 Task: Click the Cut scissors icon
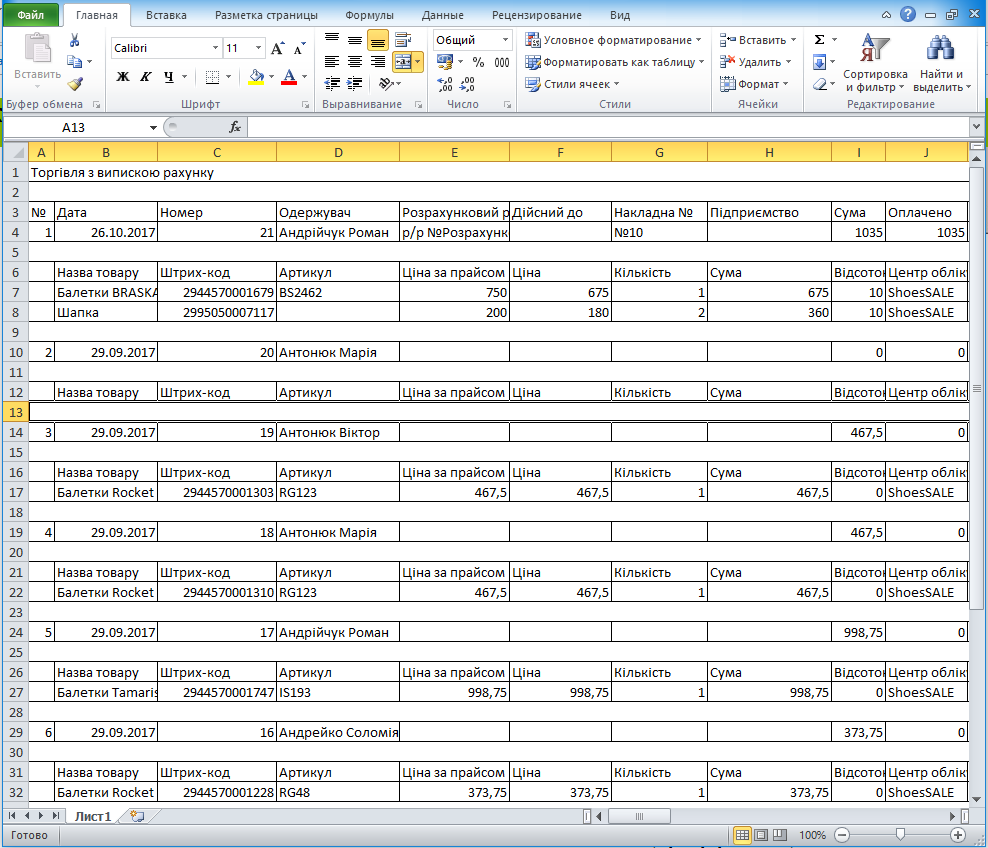pyautogui.click(x=74, y=40)
